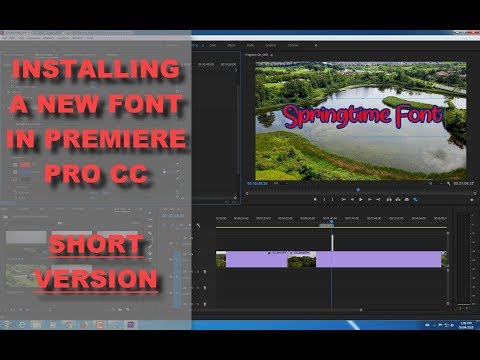Select the tool icon at the timeline's top left
The width and height of the screenshot is (480, 360).
click(198, 225)
